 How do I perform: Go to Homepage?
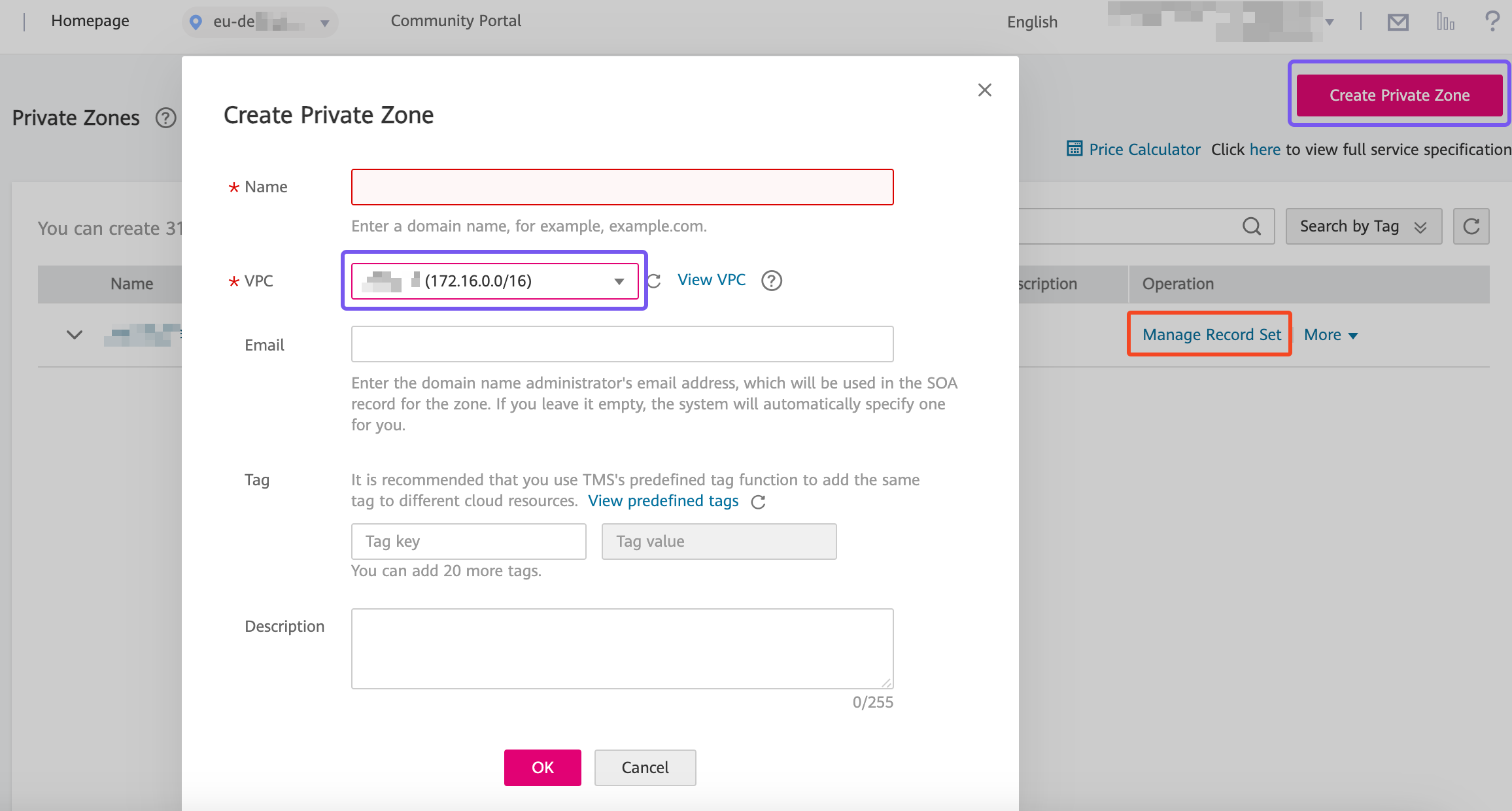point(90,21)
